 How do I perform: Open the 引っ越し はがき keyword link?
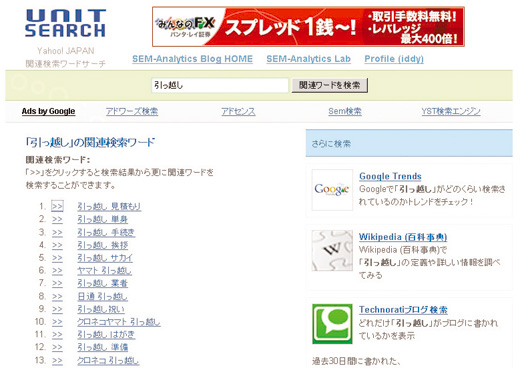(106, 335)
